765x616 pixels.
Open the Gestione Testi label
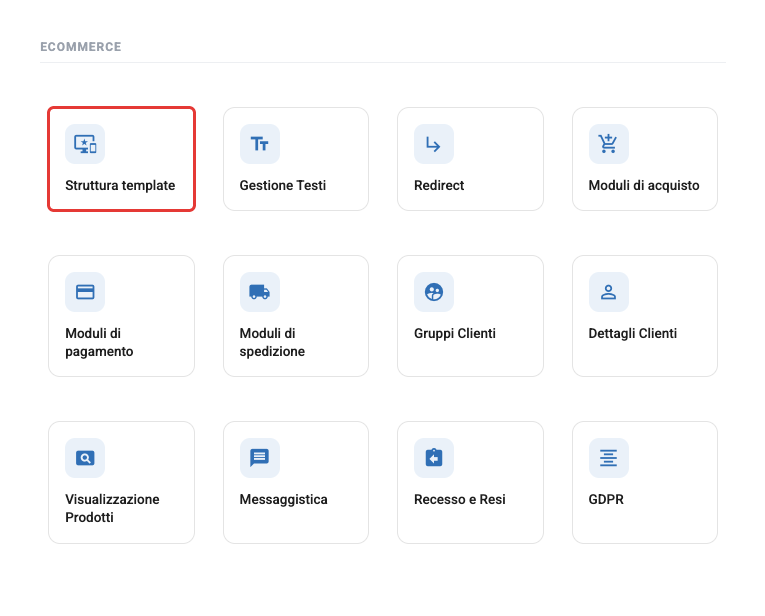coord(282,185)
